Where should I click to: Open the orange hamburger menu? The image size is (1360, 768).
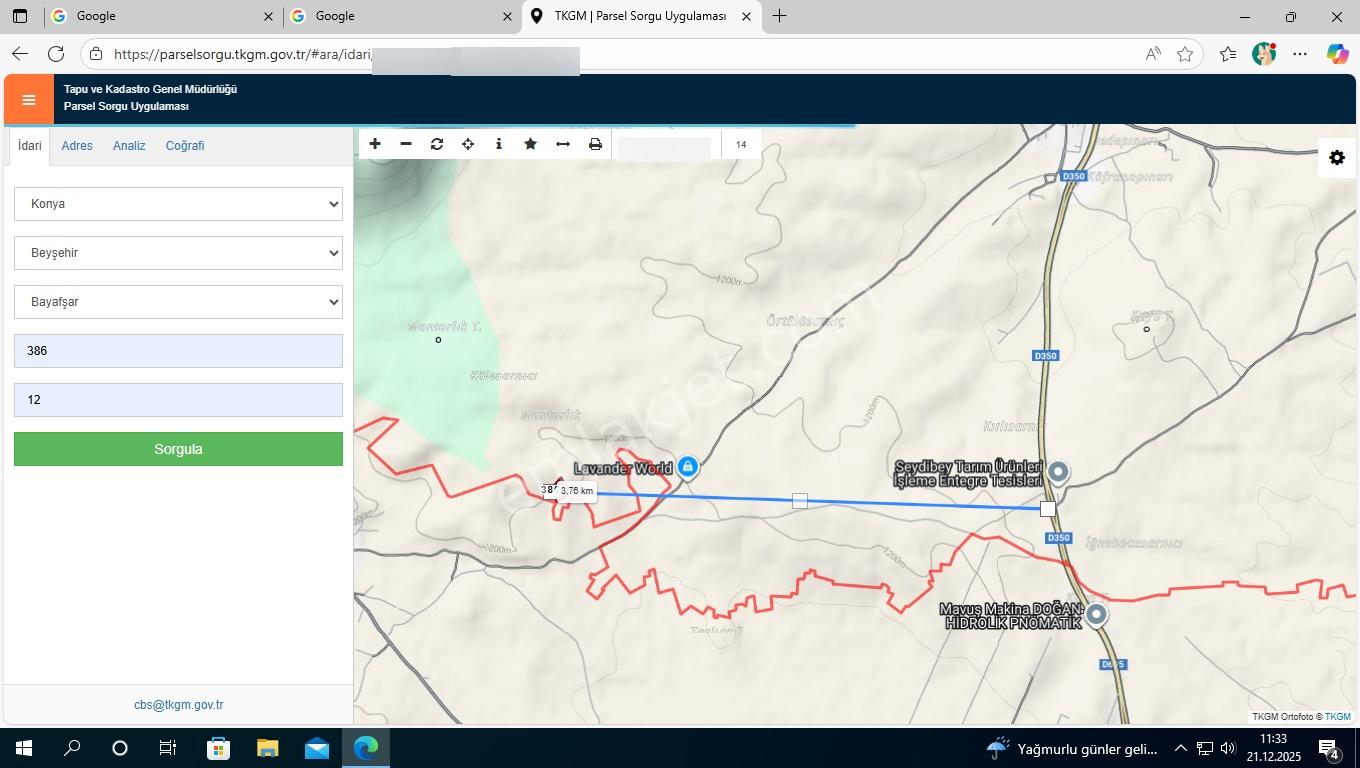[x=29, y=99]
